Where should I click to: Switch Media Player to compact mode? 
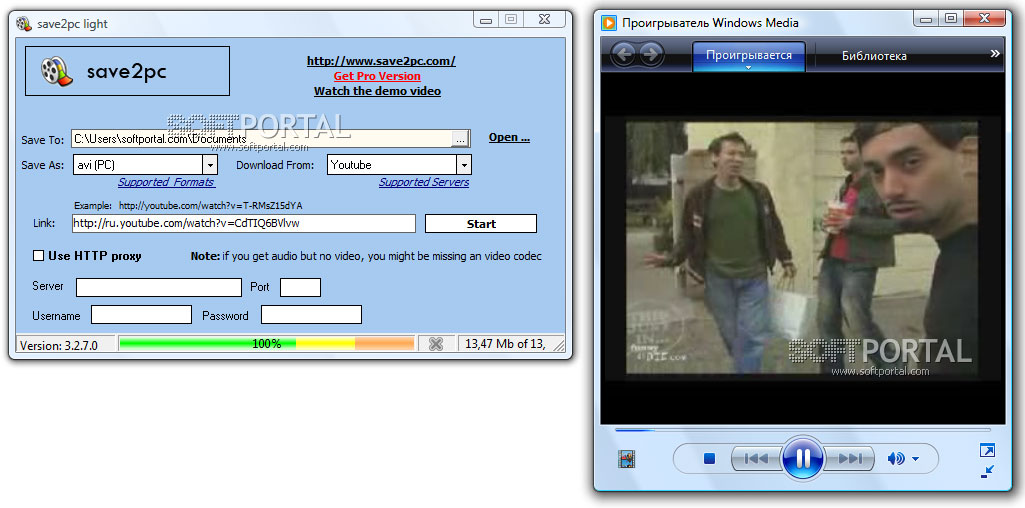coord(987,471)
